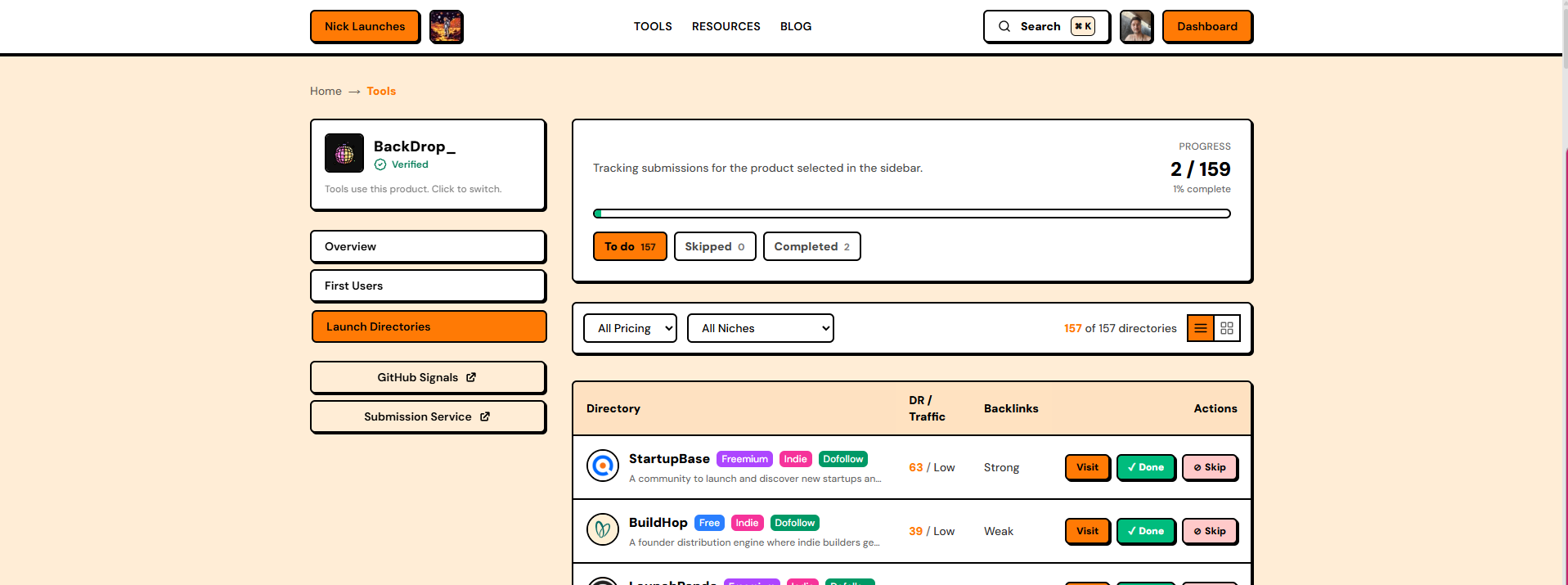Open the All Niches dropdown

tap(761, 328)
